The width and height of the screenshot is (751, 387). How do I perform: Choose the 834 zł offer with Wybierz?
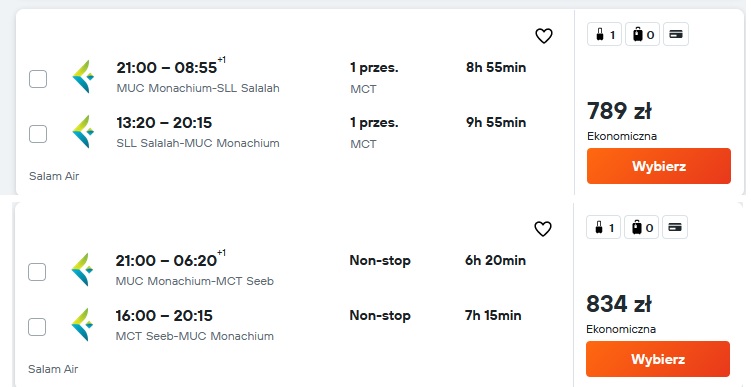tap(658, 359)
